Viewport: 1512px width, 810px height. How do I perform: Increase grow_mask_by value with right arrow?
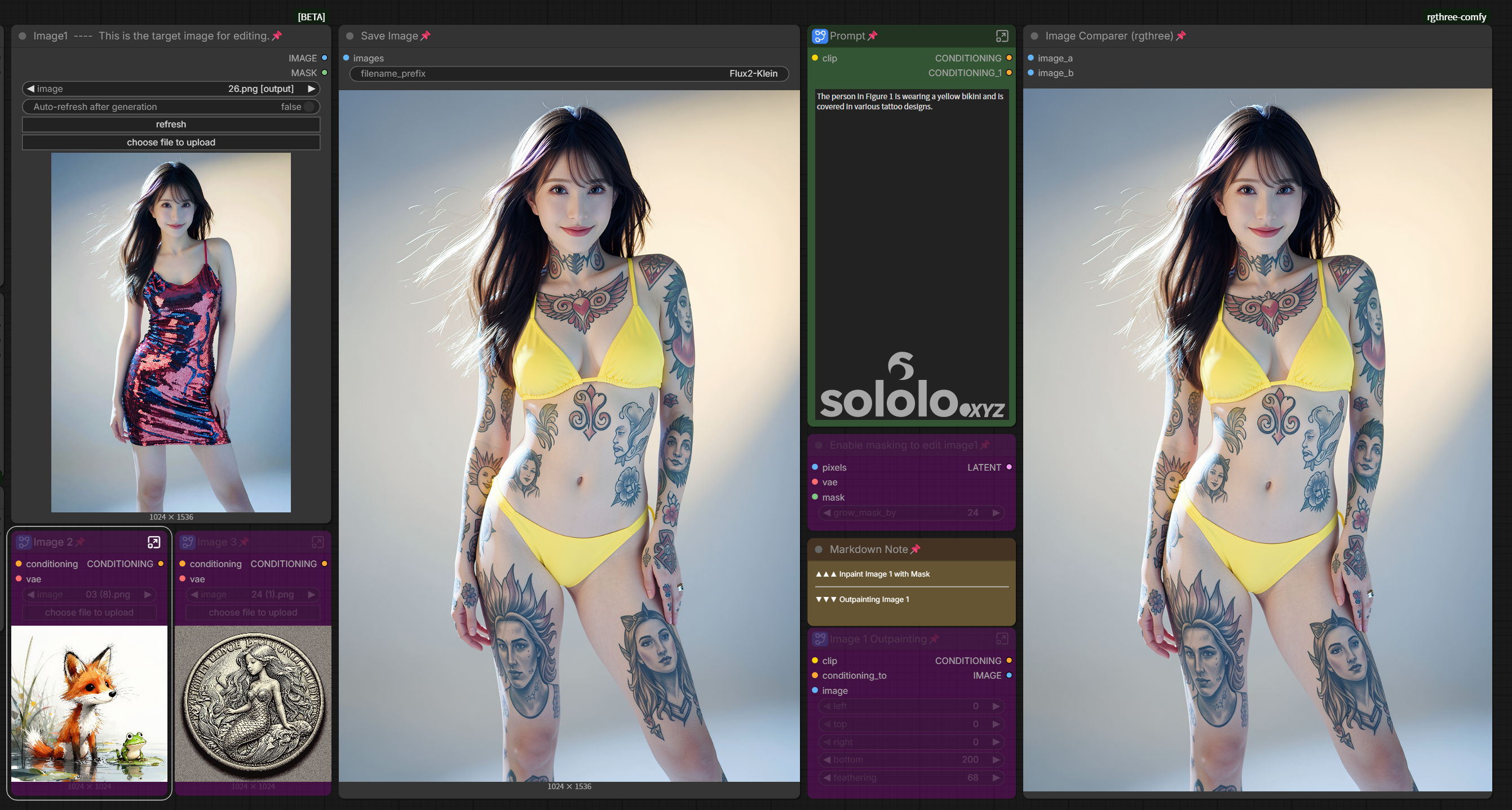996,513
